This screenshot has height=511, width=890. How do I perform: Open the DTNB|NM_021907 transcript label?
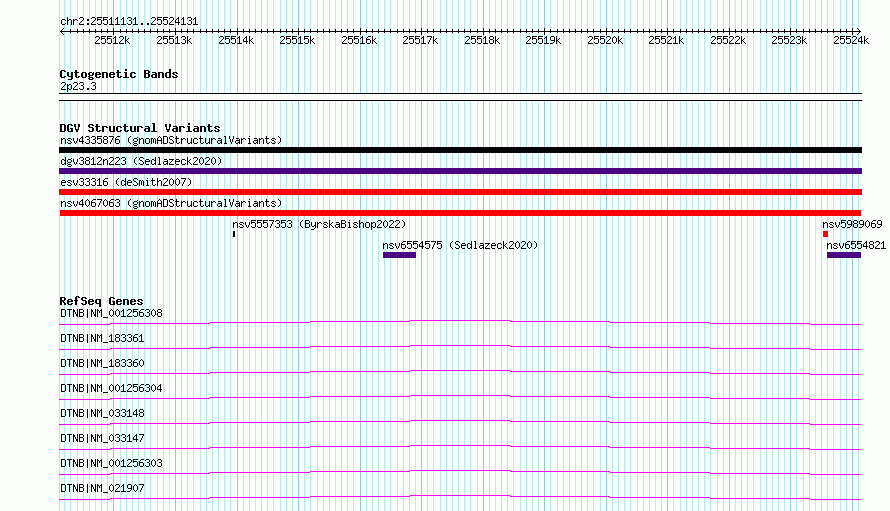(102, 488)
